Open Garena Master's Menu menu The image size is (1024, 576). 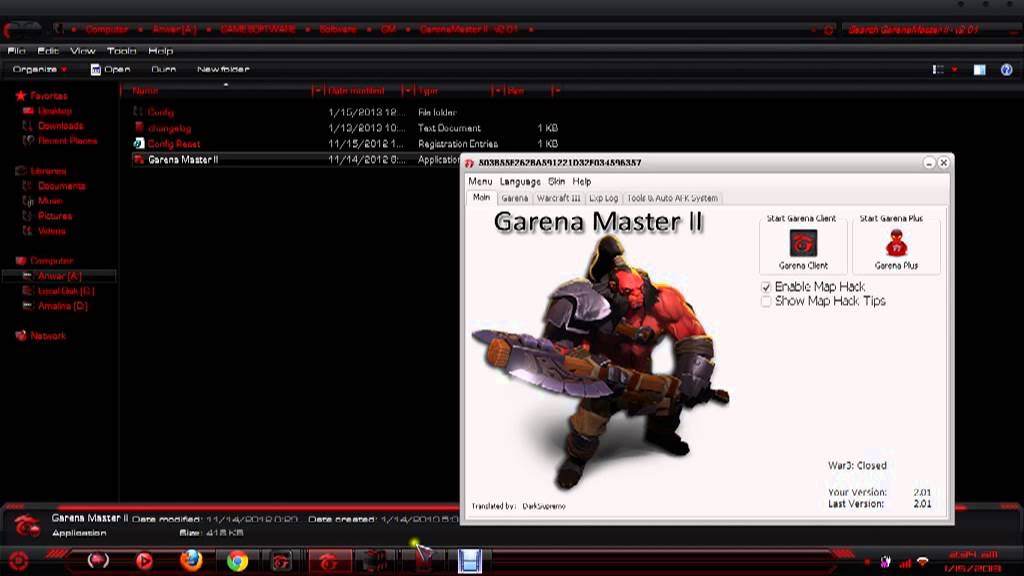[x=480, y=182]
